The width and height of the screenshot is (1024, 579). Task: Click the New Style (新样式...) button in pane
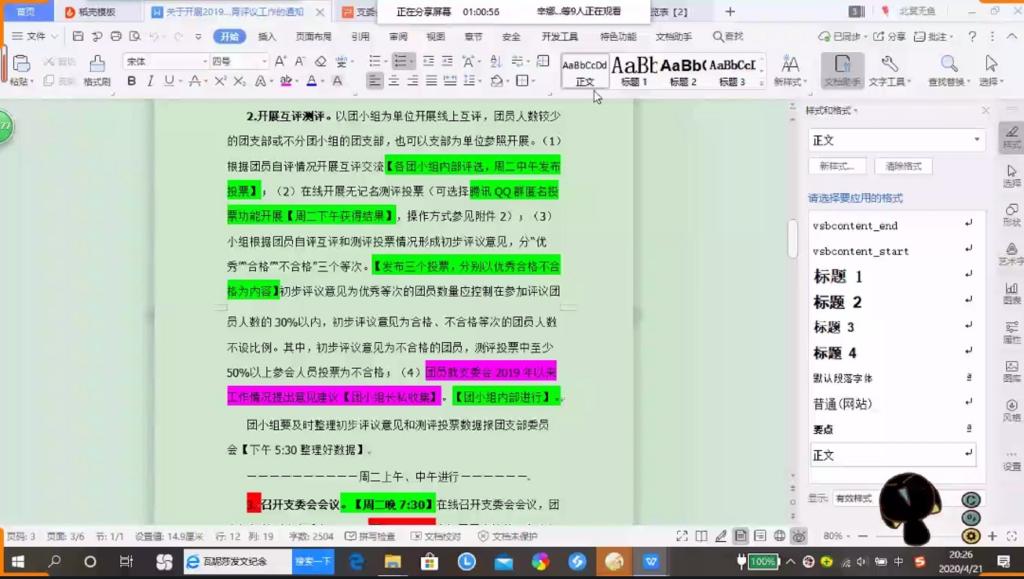pyautogui.click(x=838, y=166)
